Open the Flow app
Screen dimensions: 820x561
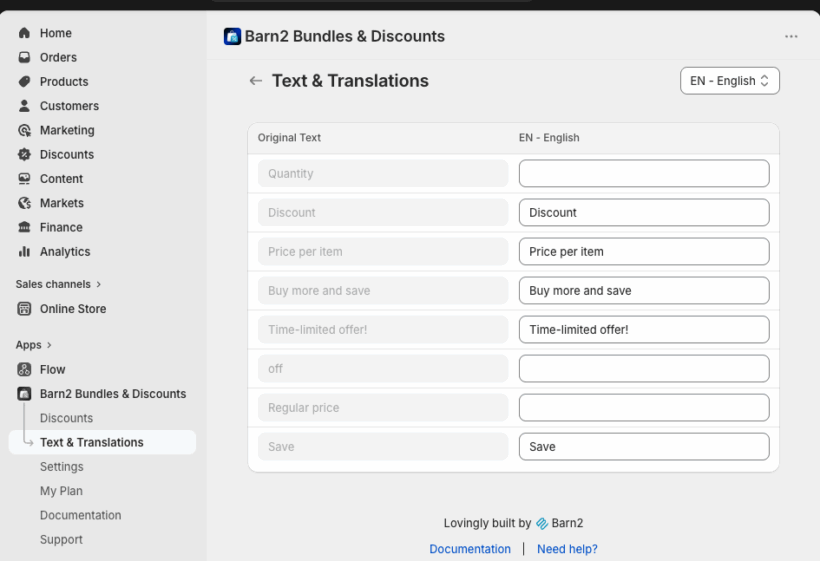(52, 370)
